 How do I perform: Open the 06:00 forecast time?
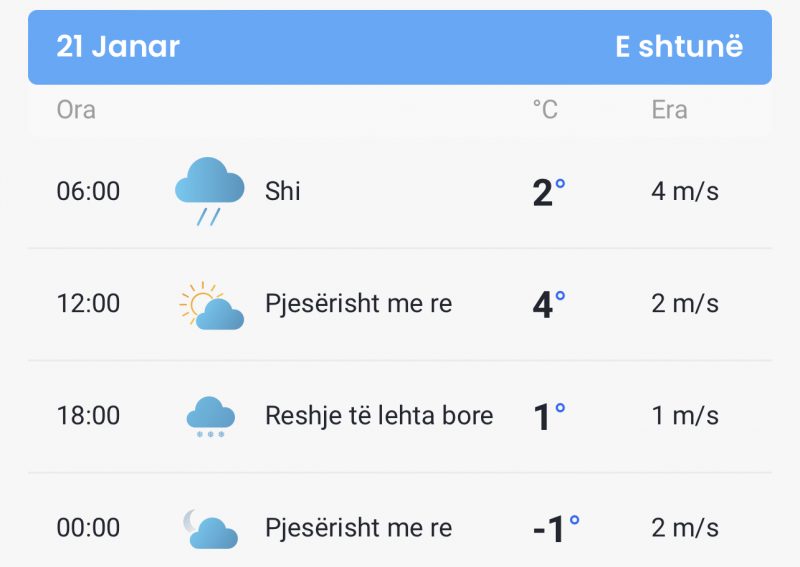88,191
